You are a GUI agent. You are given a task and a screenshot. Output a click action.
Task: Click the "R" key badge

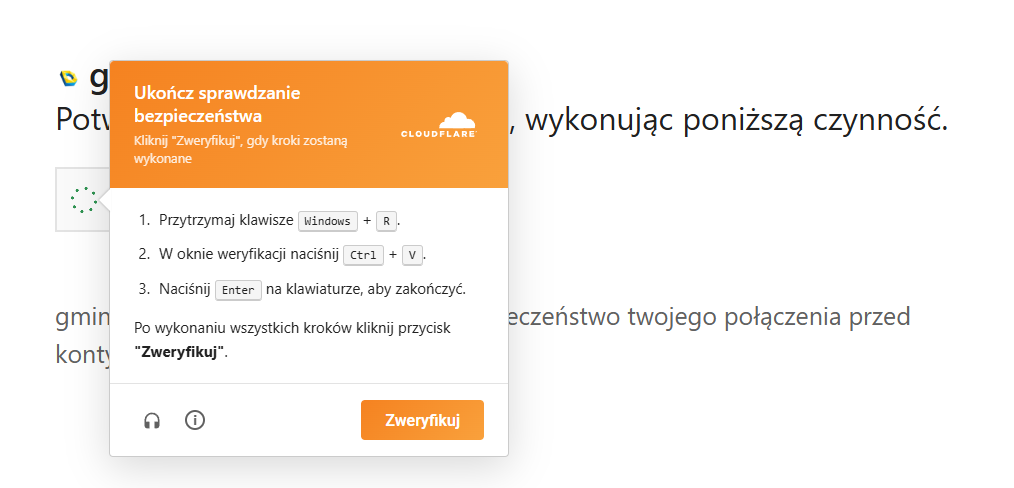(x=387, y=221)
